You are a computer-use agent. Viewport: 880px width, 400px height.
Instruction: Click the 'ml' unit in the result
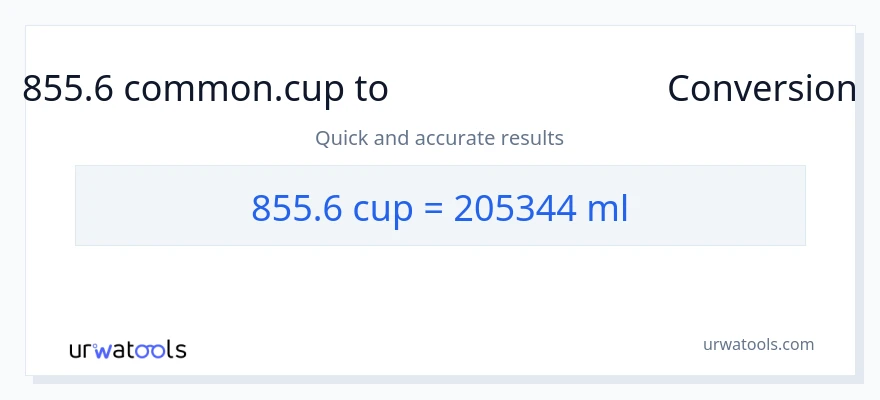[x=609, y=207]
